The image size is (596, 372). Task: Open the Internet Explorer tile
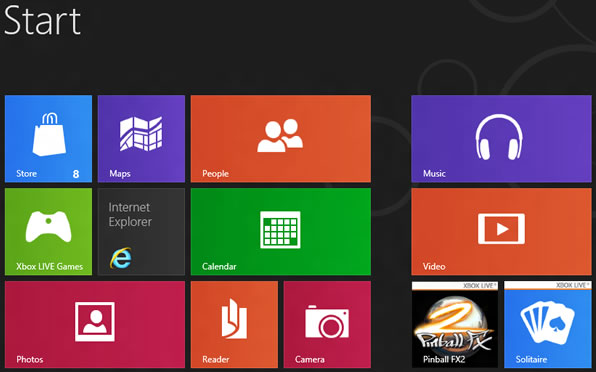141,232
